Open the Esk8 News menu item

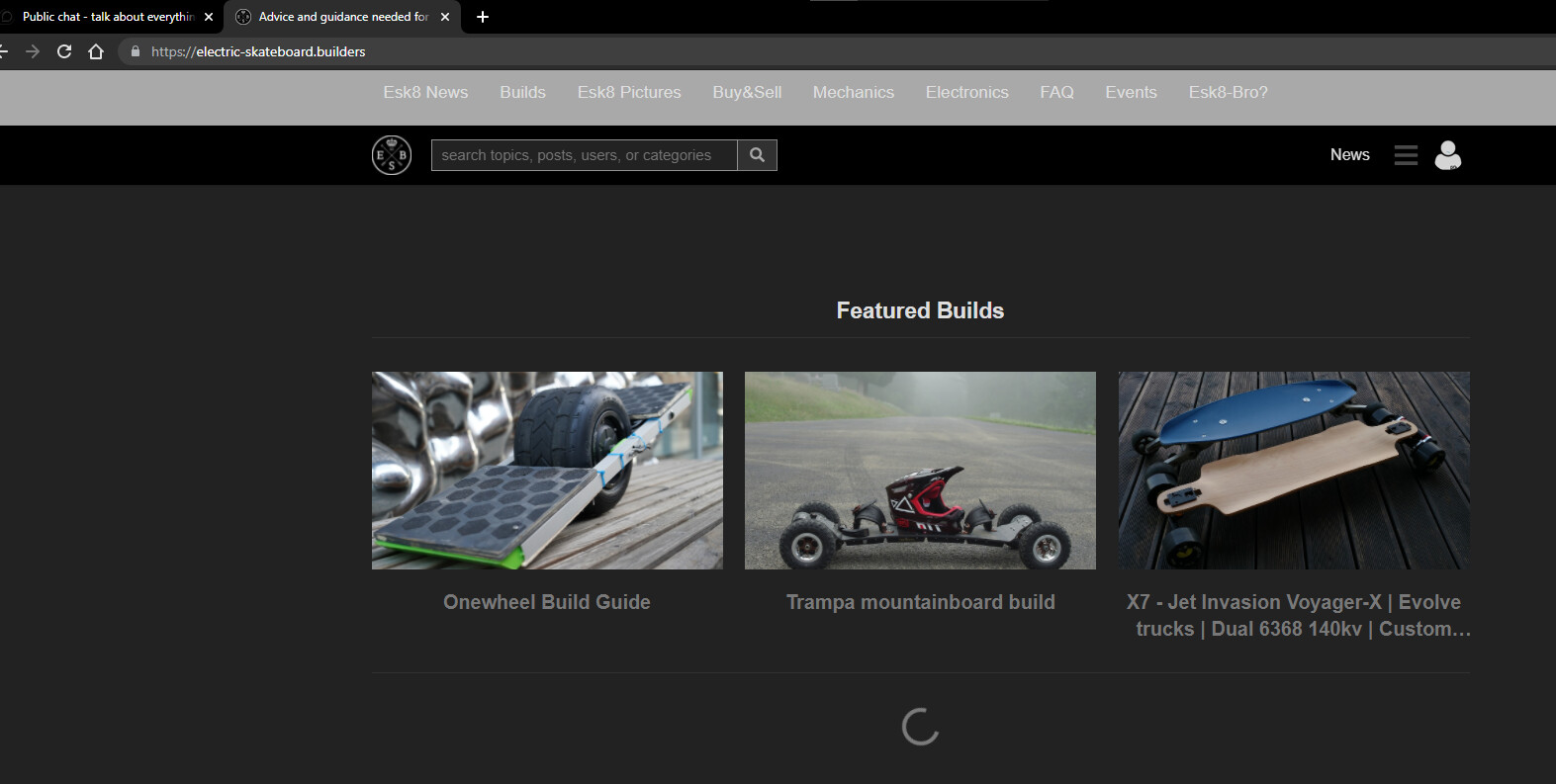click(425, 92)
